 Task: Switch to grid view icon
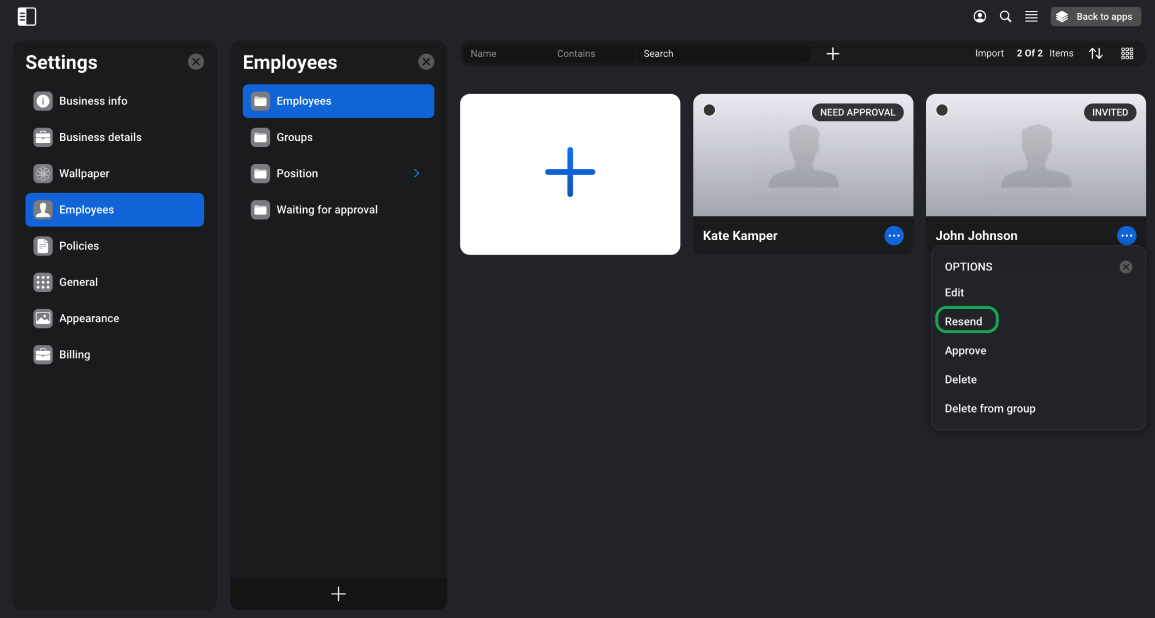[x=1127, y=54]
